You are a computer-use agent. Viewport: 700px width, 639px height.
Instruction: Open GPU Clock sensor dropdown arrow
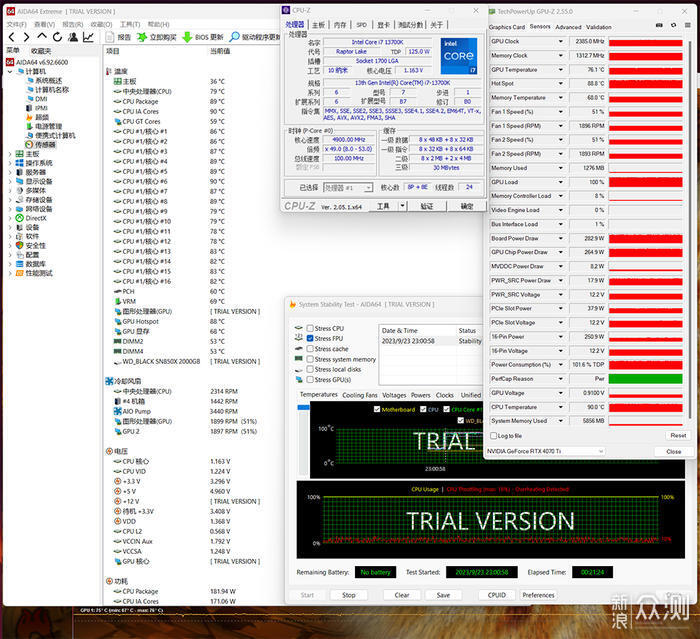click(x=561, y=42)
